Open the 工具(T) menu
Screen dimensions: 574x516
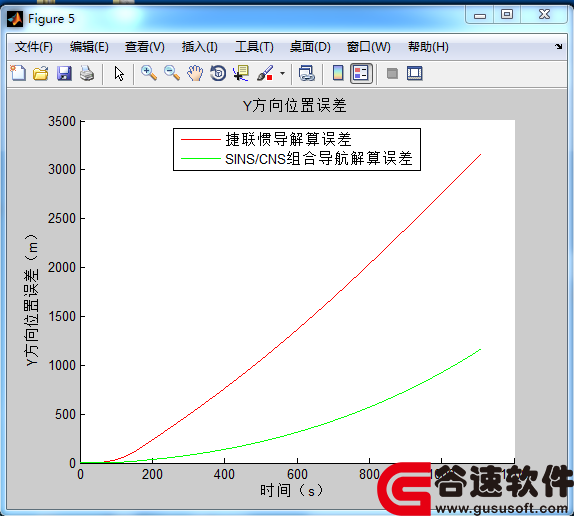(254, 47)
